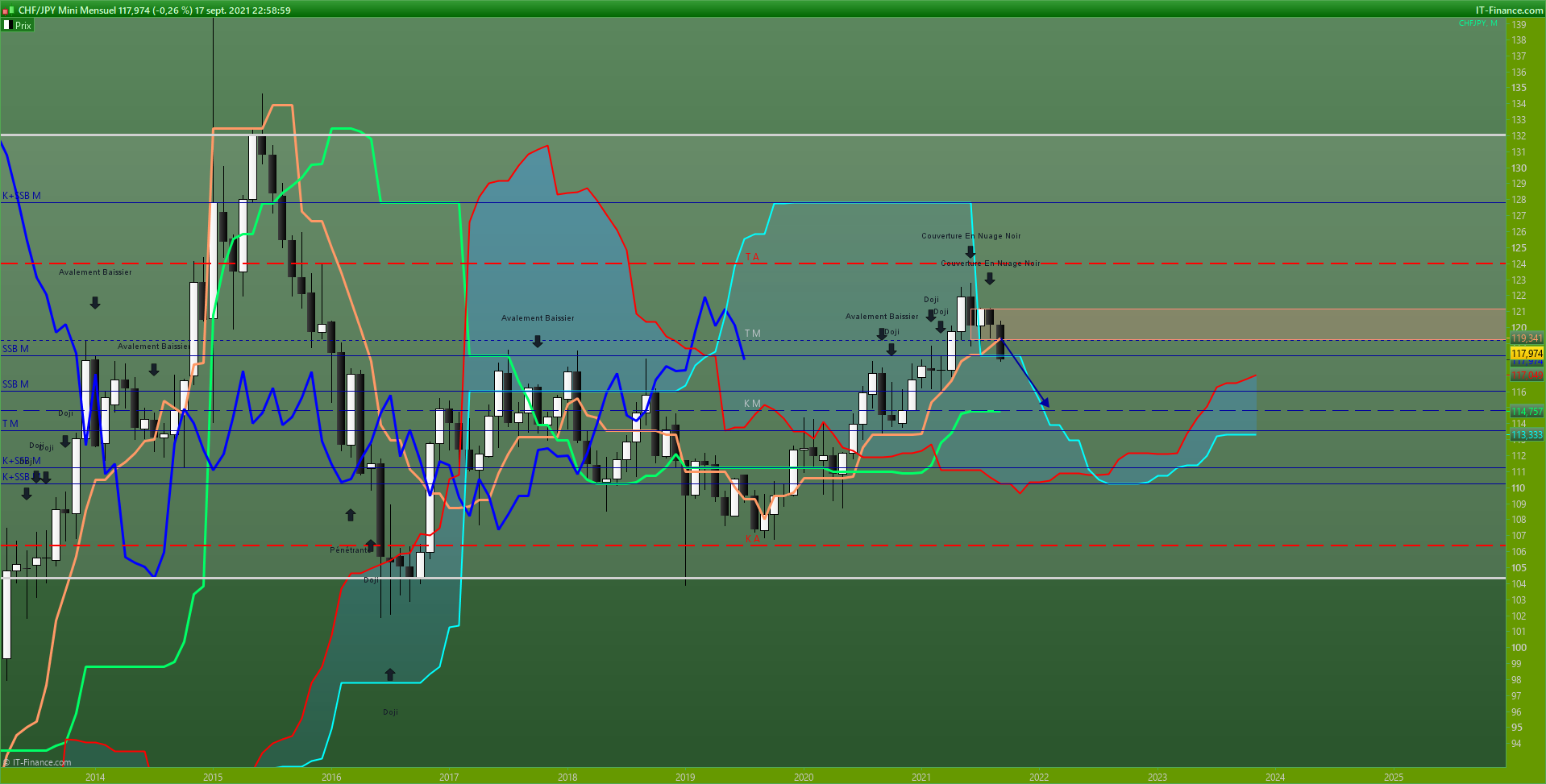Click the 2023 year label on the time axis

(1157, 778)
